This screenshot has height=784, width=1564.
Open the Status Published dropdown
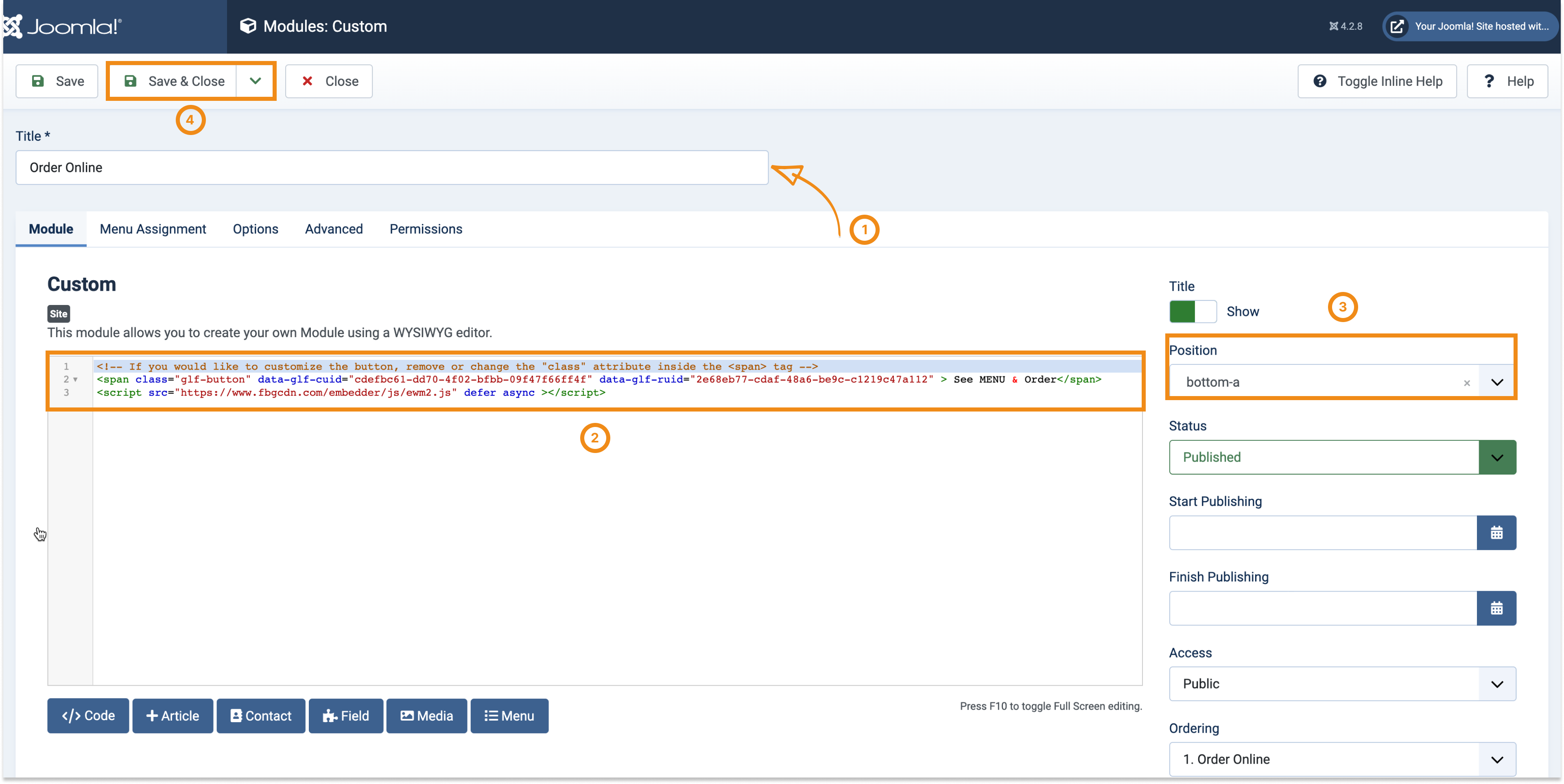coord(1342,457)
